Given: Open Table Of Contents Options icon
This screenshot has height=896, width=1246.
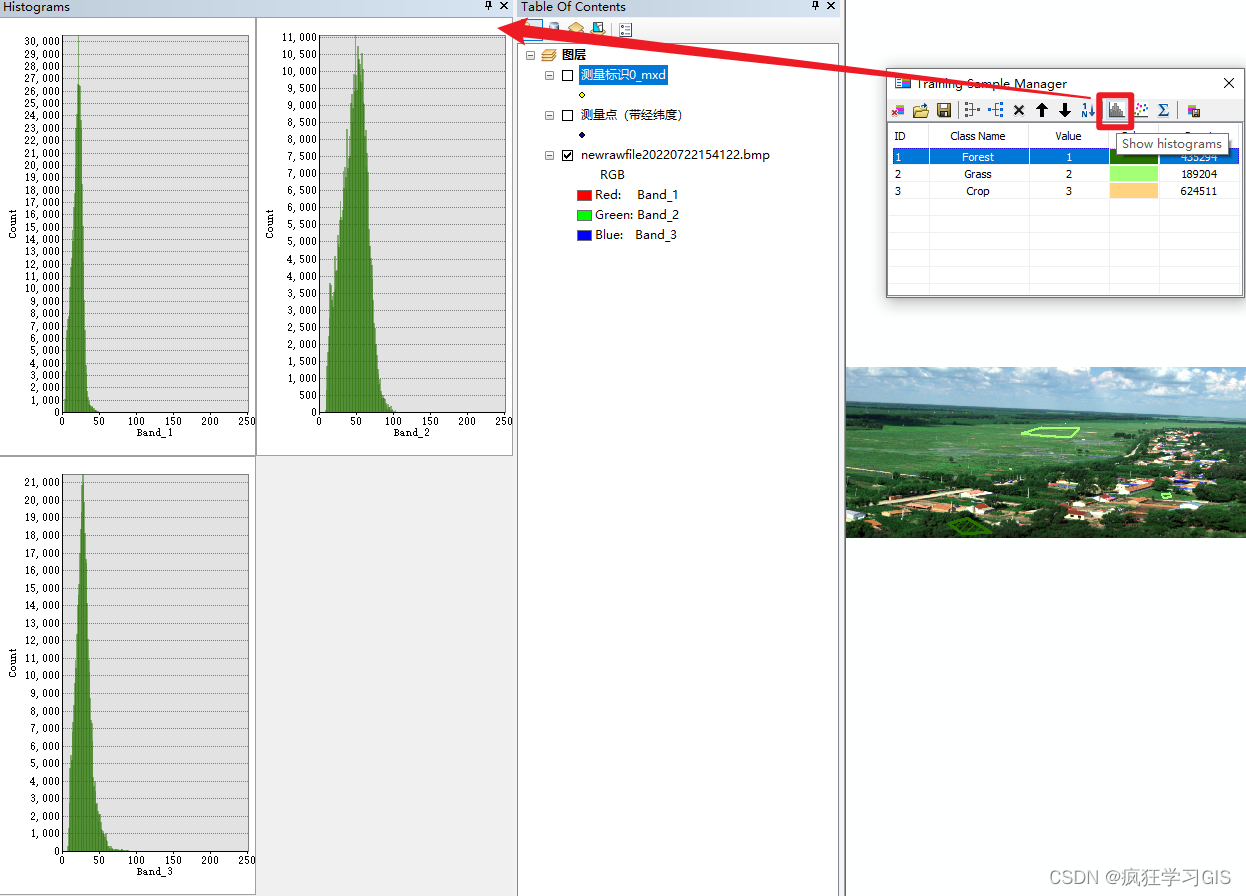Looking at the screenshot, I should tap(625, 29).
